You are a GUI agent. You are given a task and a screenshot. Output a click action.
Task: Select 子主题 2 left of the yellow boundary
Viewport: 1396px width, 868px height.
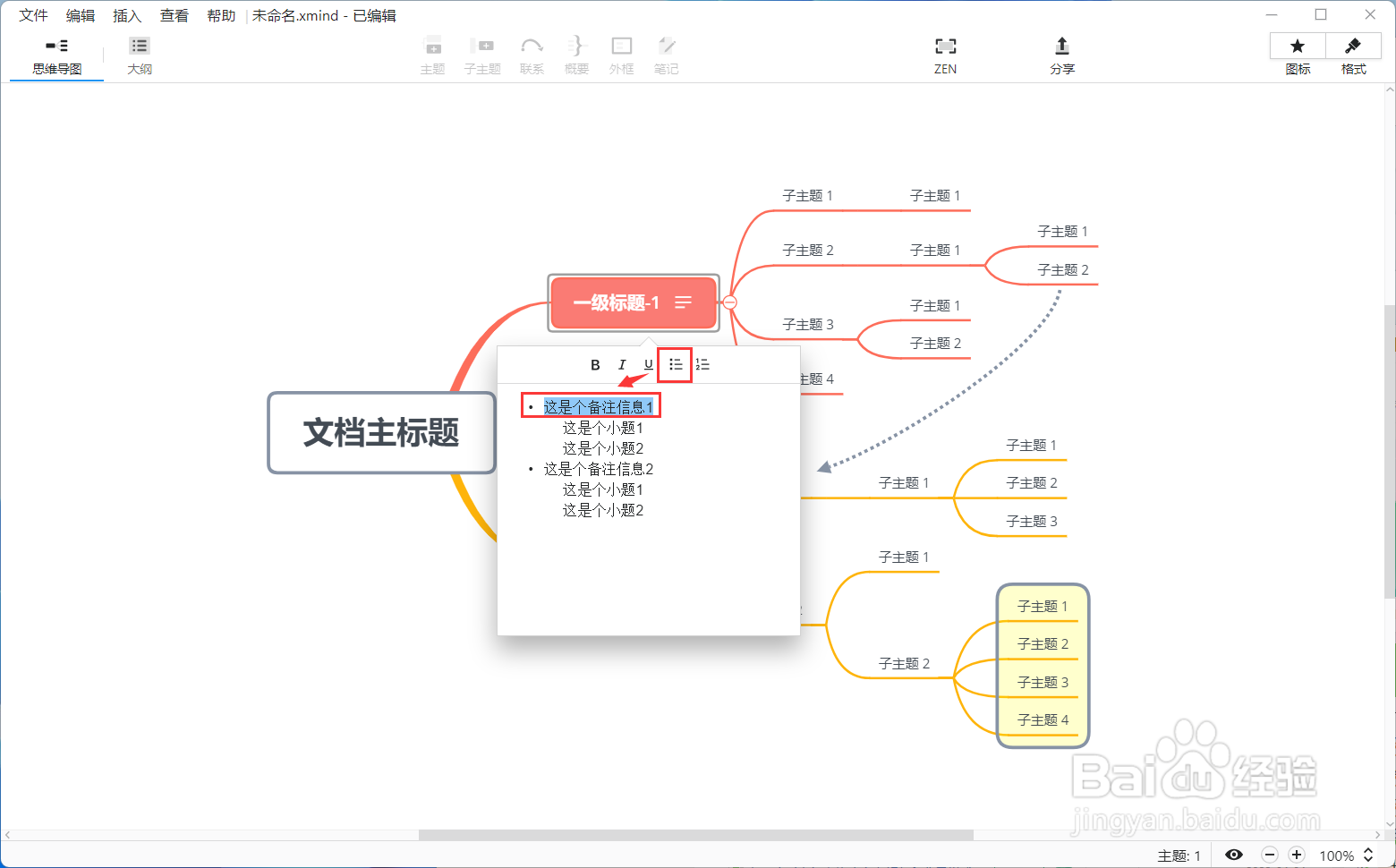(x=904, y=663)
